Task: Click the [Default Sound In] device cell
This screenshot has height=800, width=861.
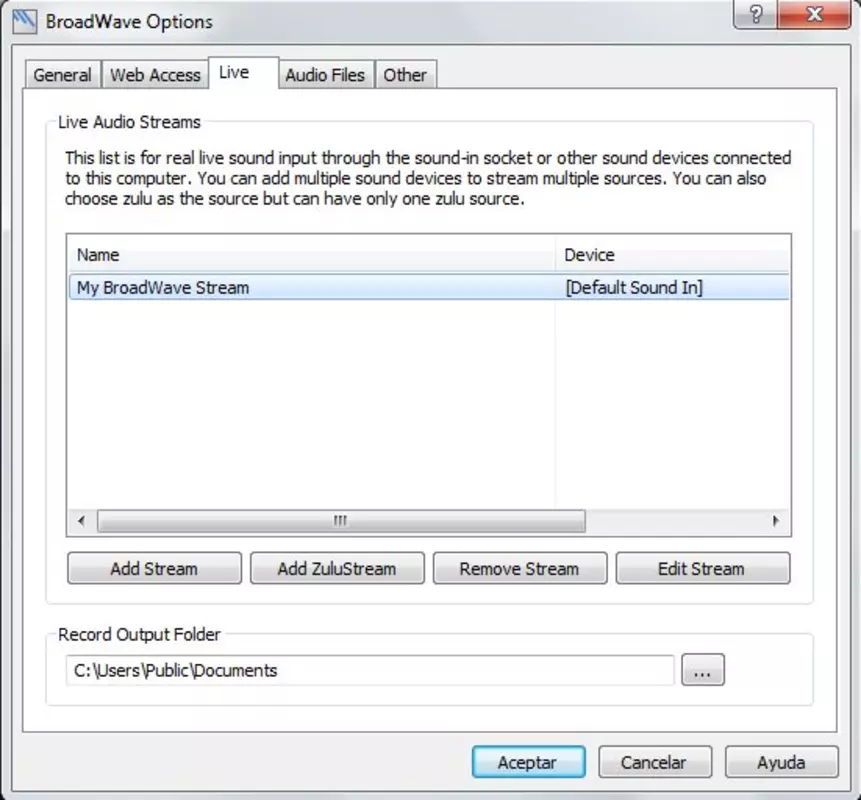Action: (x=634, y=288)
